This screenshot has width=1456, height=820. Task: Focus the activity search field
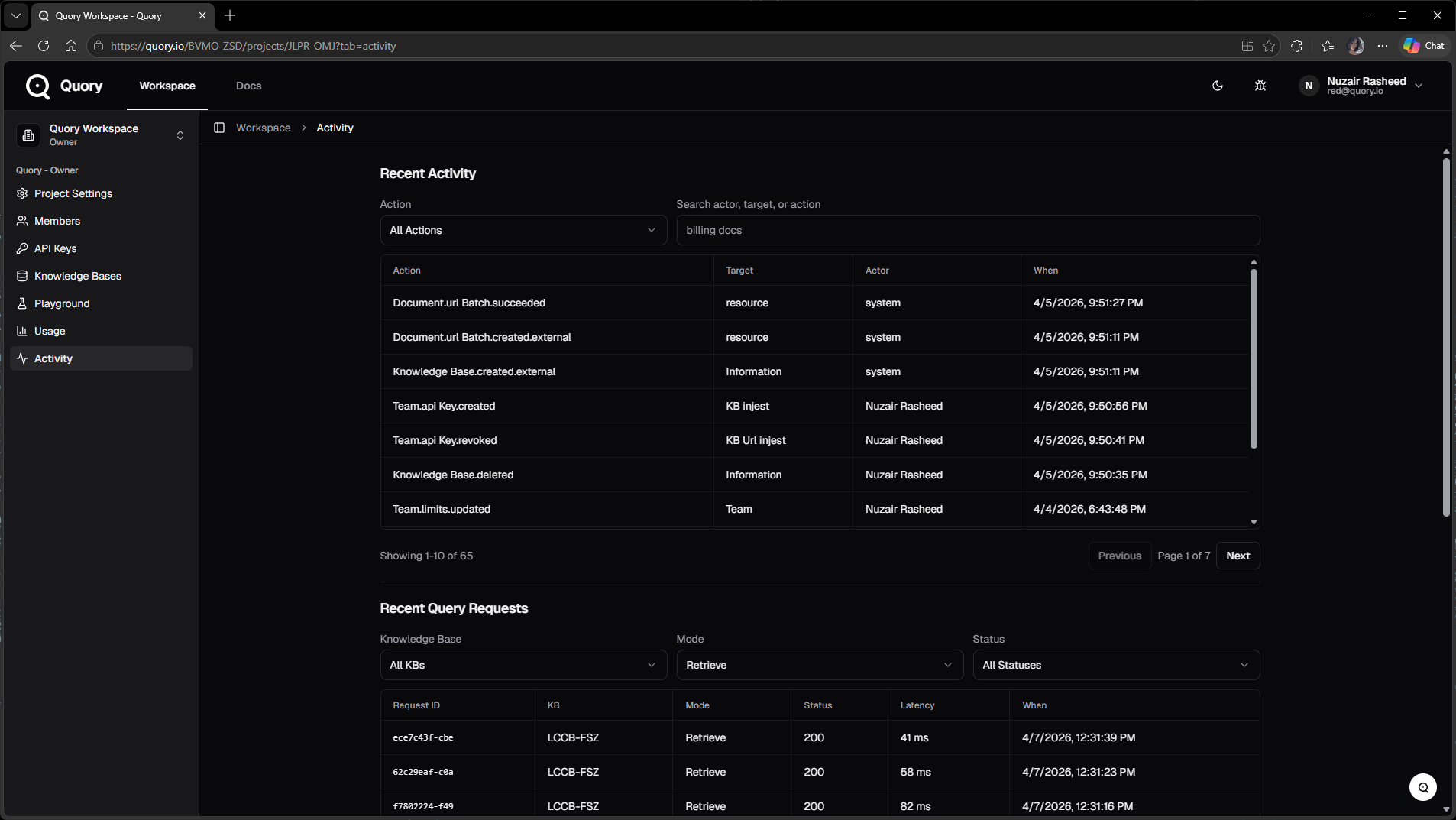coord(968,230)
